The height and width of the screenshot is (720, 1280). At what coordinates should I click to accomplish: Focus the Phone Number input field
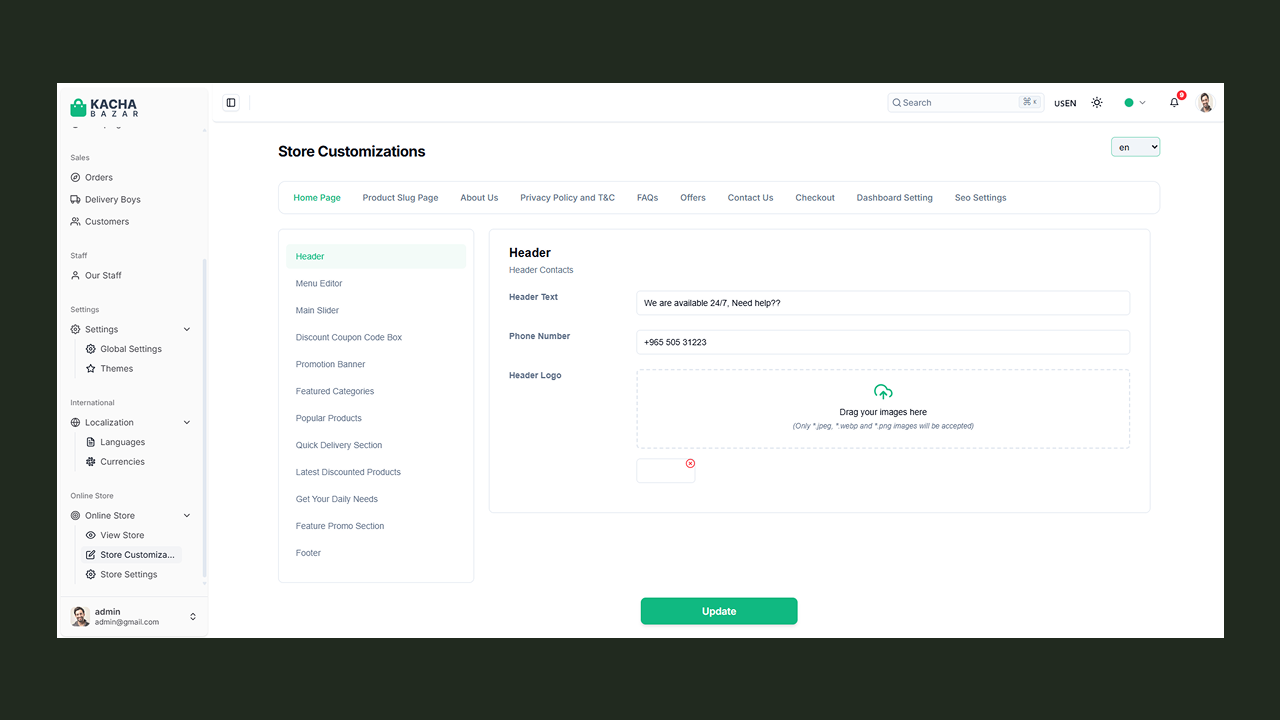tap(883, 342)
